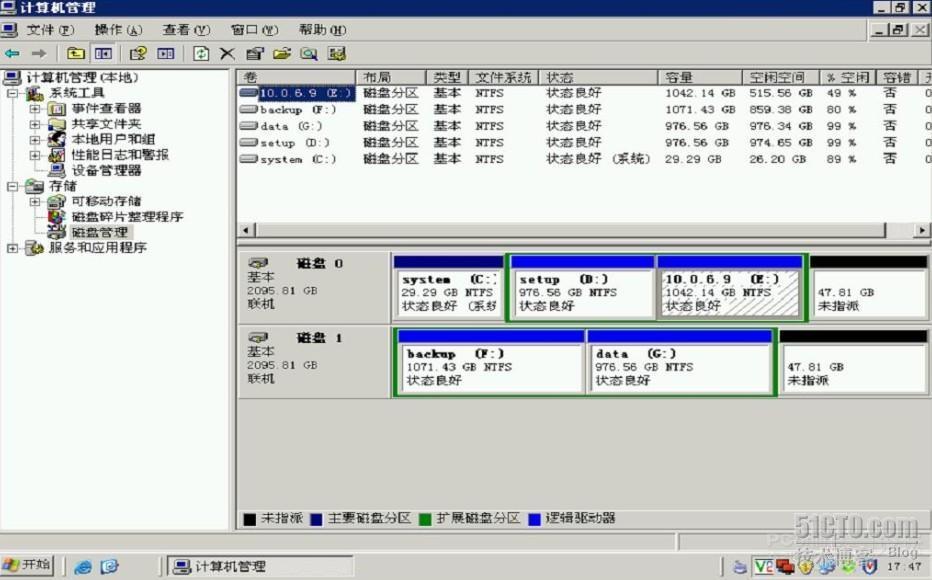Select the backup (F:) partition block
Image resolution: width=932 pixels, height=580 pixels.
(489, 367)
